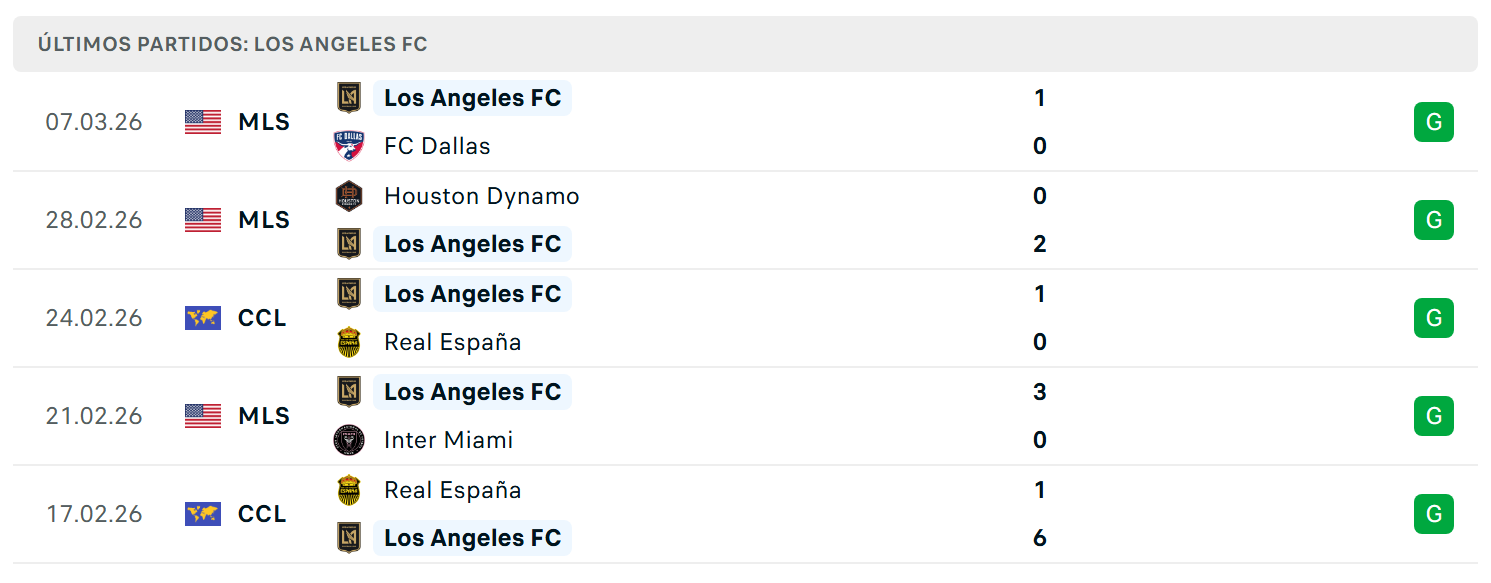The height and width of the screenshot is (583, 1491).
Task: Click the Inter Miami team crest
Action: pyautogui.click(x=349, y=440)
